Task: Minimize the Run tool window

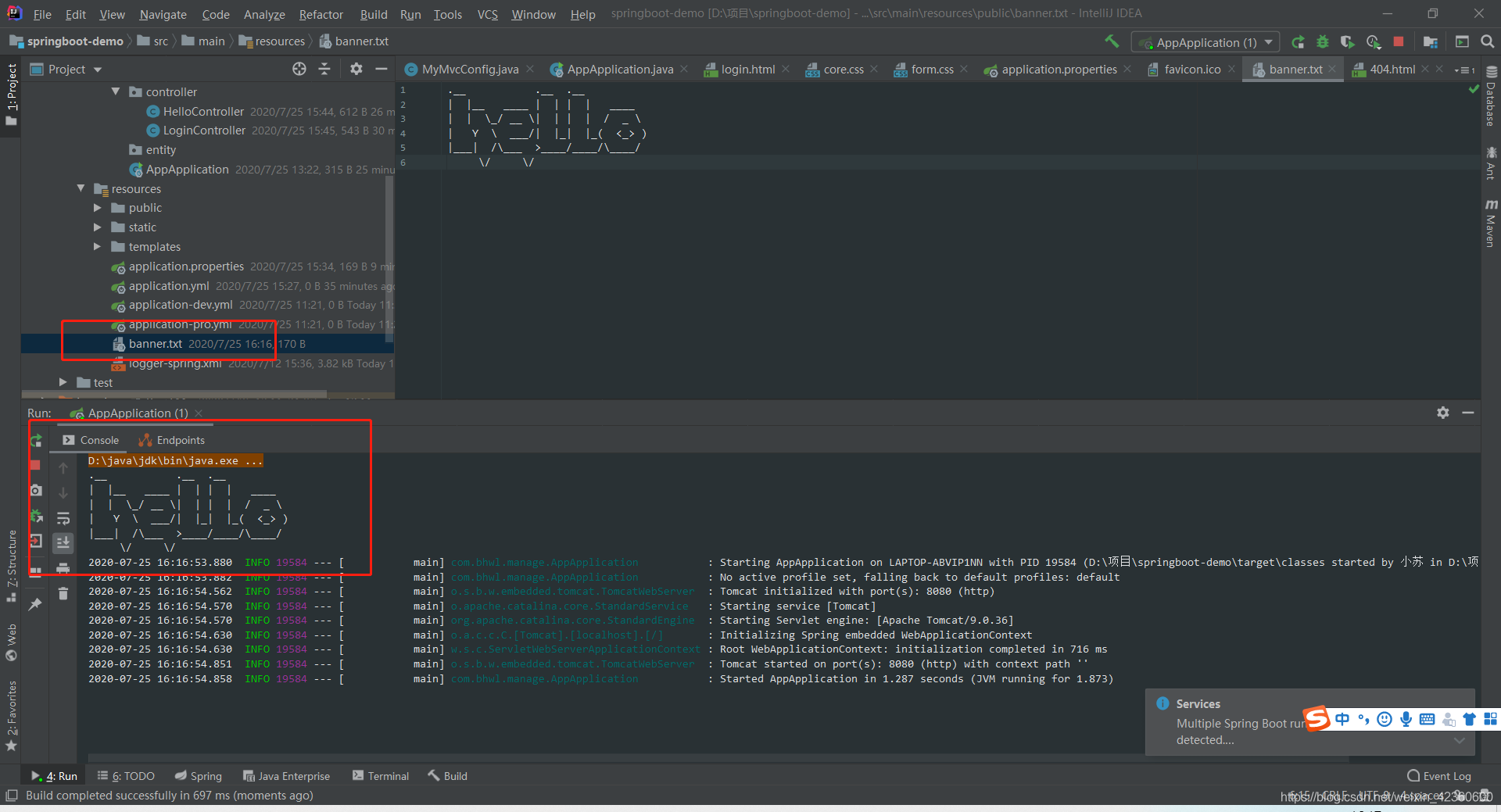Action: [1468, 413]
